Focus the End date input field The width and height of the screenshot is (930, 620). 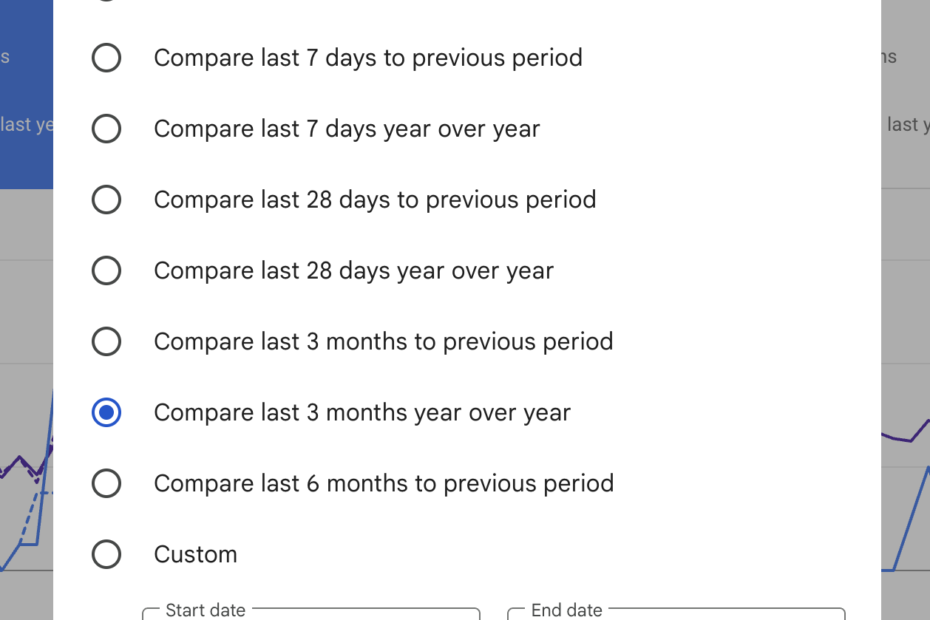pos(675,614)
